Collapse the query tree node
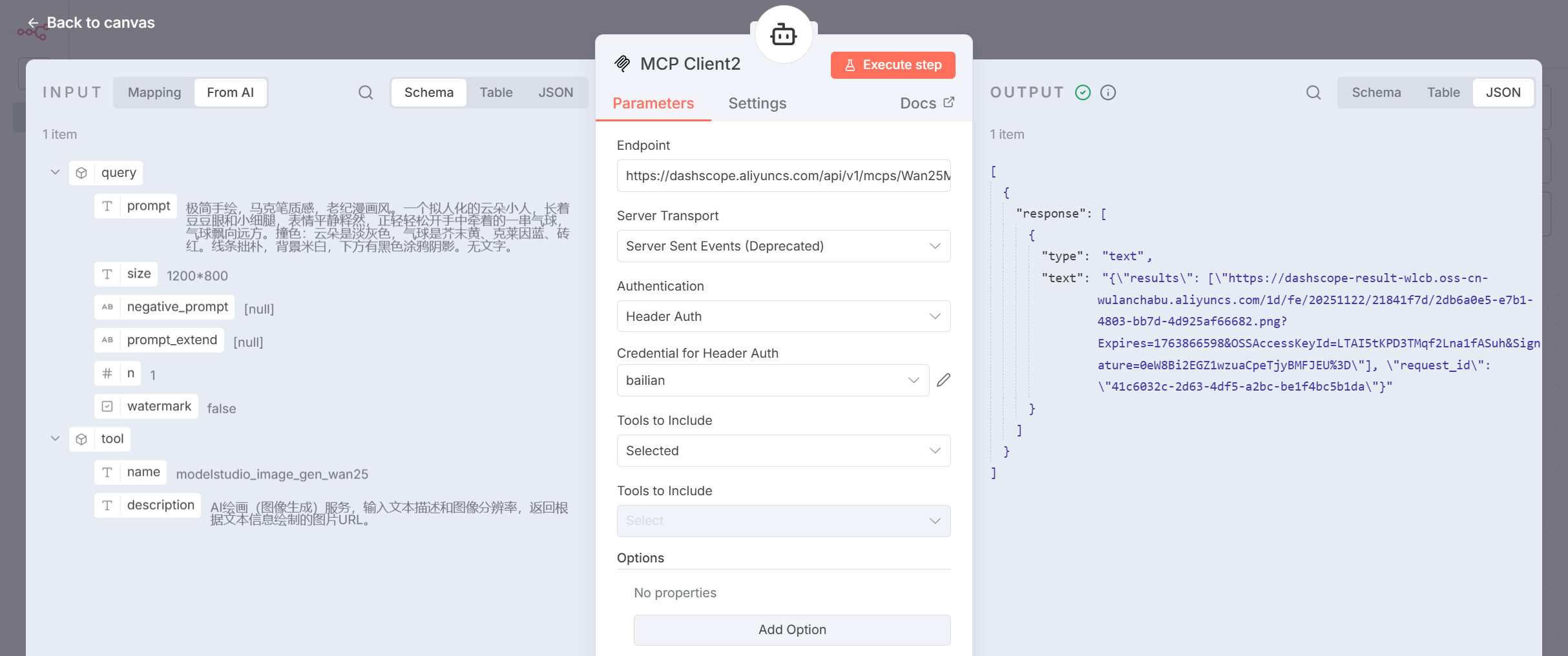1568x656 pixels. 55,172
